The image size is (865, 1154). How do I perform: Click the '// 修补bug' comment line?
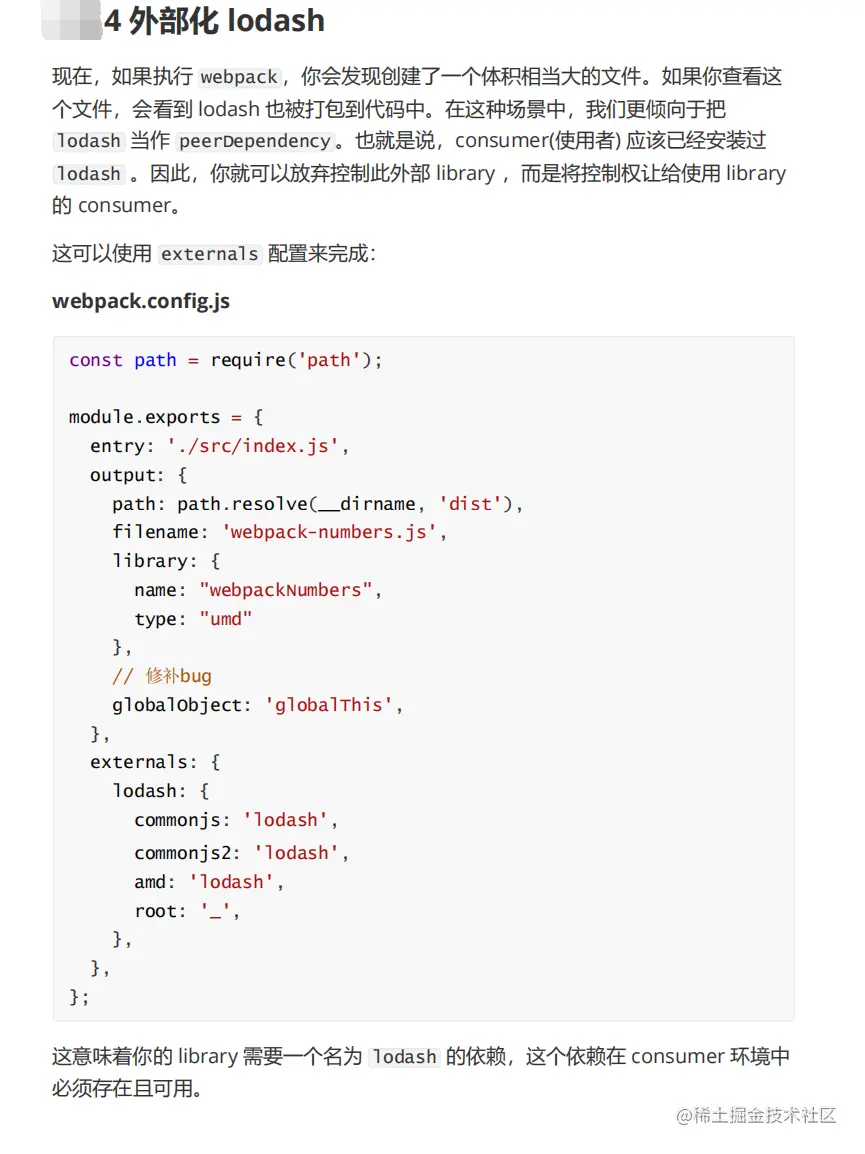(162, 676)
